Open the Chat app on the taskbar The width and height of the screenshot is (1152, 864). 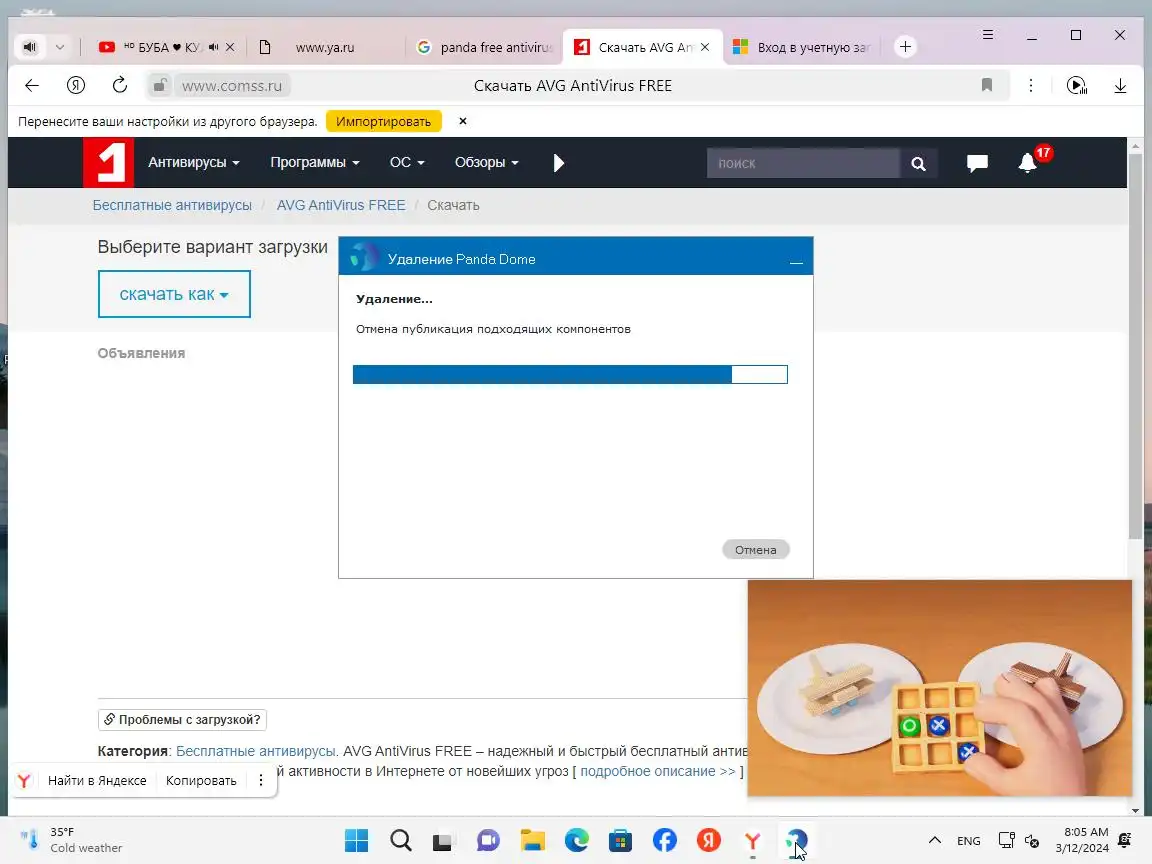(489, 840)
